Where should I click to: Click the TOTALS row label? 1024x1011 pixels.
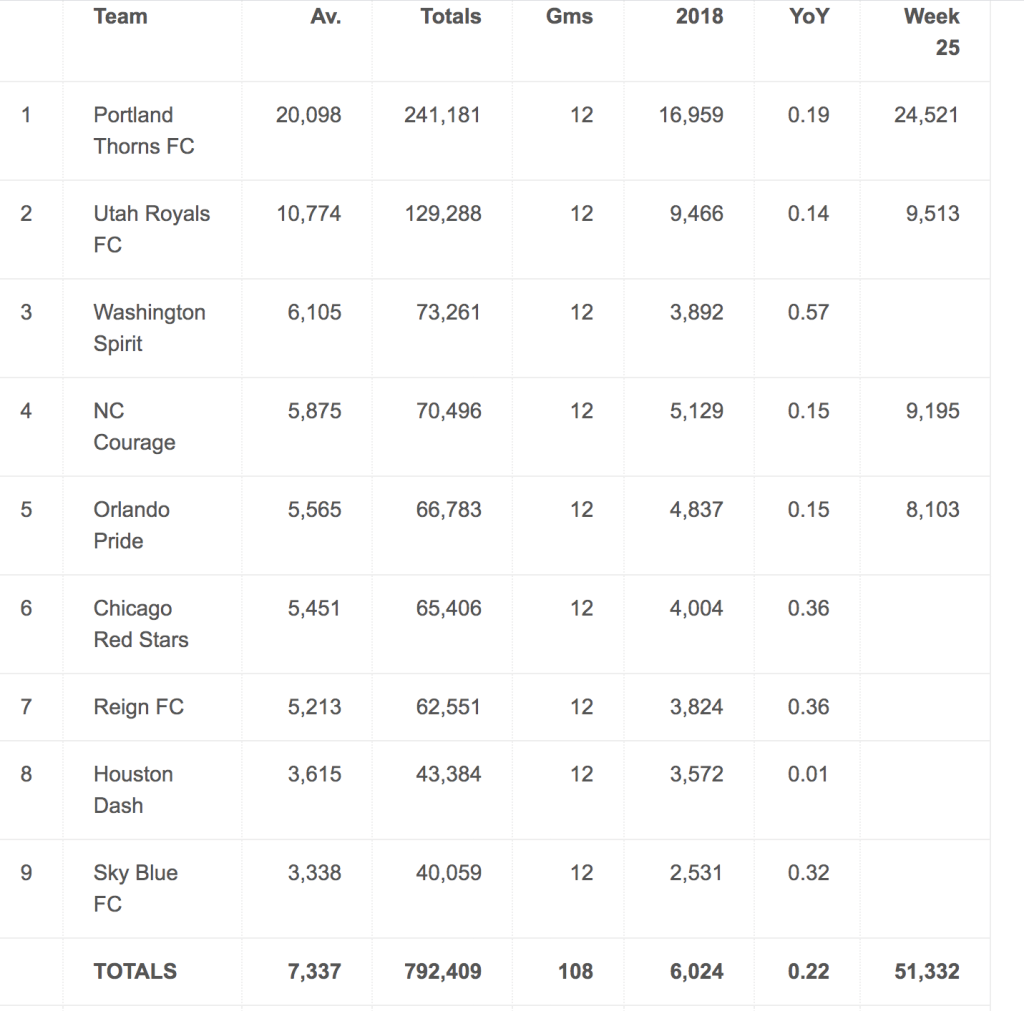(135, 971)
